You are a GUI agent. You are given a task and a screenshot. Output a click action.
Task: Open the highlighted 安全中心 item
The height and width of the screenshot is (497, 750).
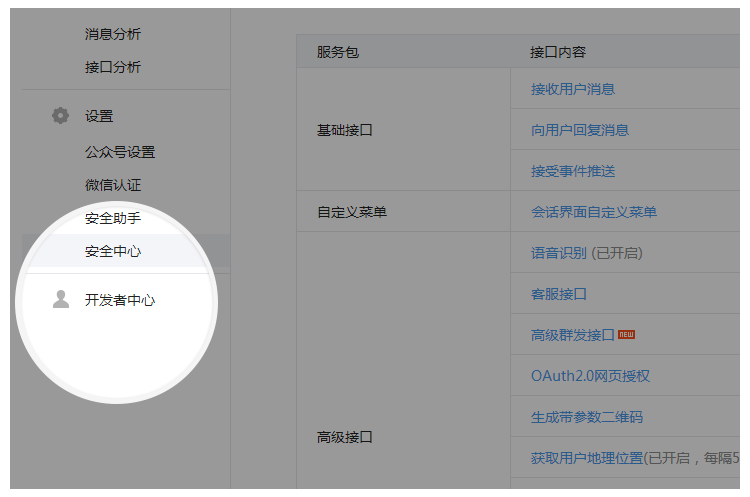[x=113, y=251]
